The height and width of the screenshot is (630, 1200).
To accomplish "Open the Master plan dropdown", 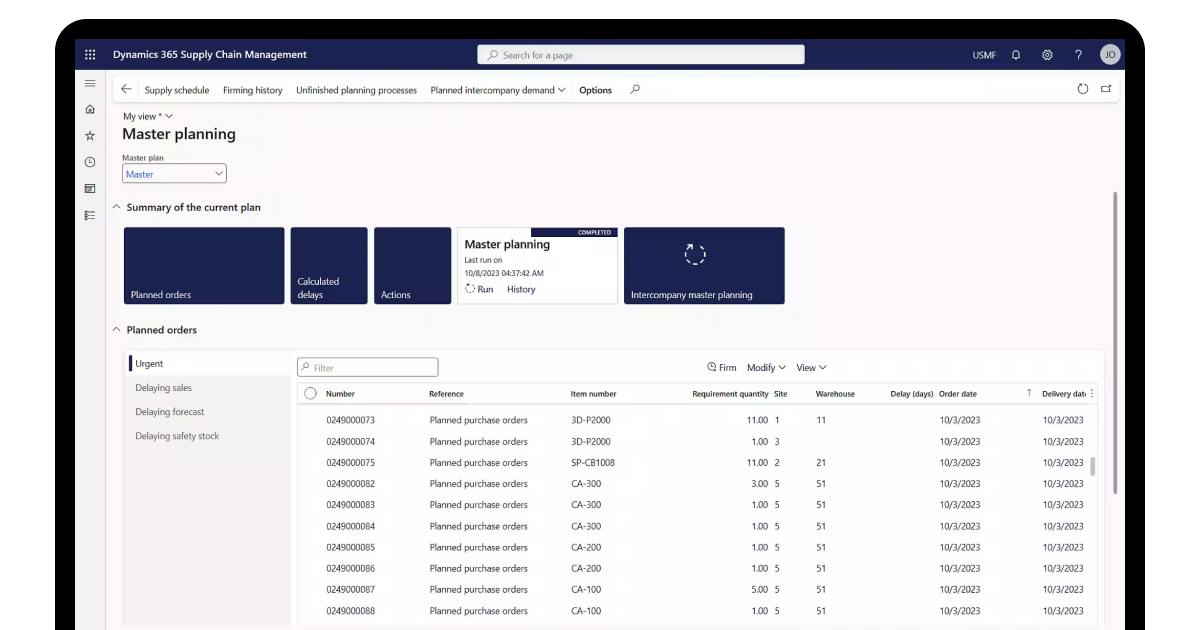I will [x=219, y=173].
